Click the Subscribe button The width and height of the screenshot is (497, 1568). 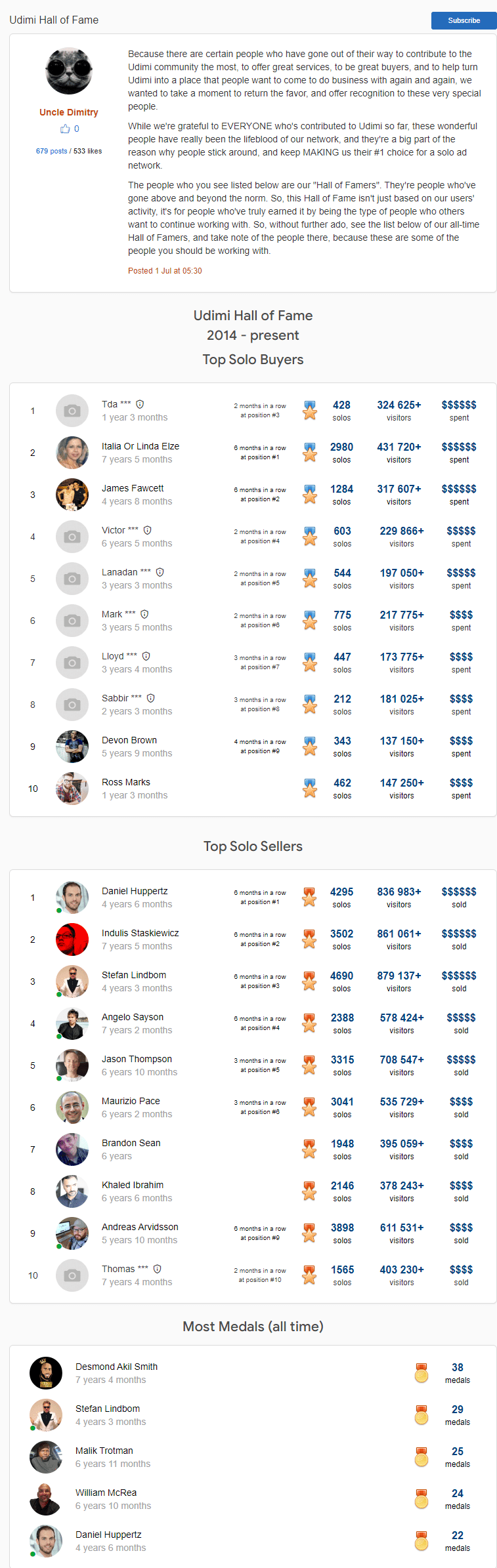(x=464, y=20)
